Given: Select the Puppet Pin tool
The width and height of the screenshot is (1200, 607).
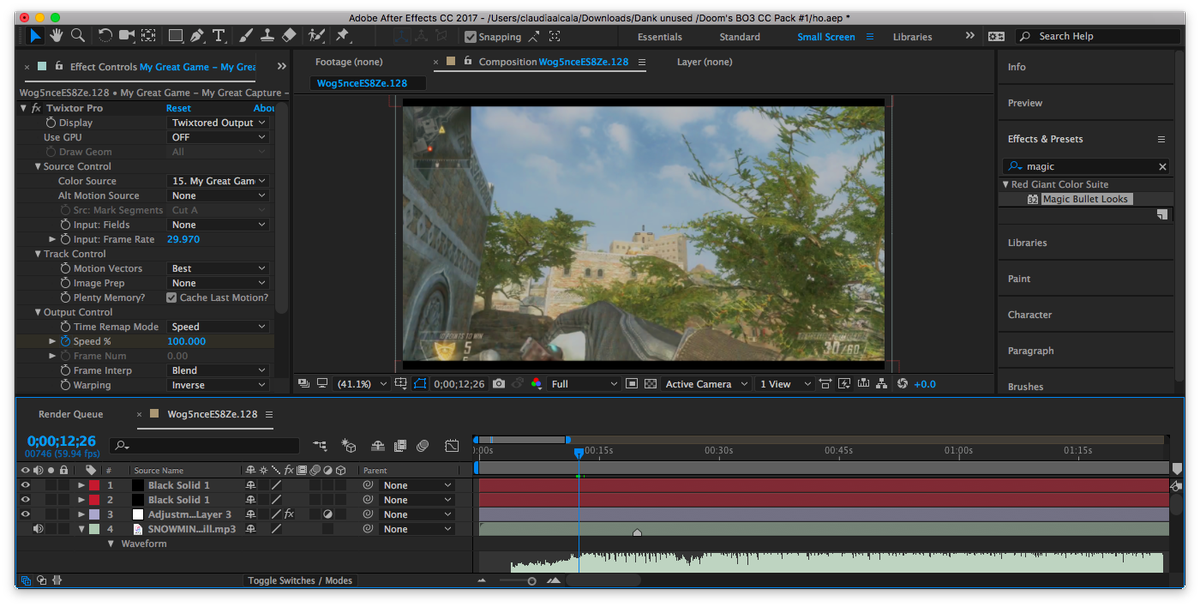Looking at the screenshot, I should [x=343, y=36].
